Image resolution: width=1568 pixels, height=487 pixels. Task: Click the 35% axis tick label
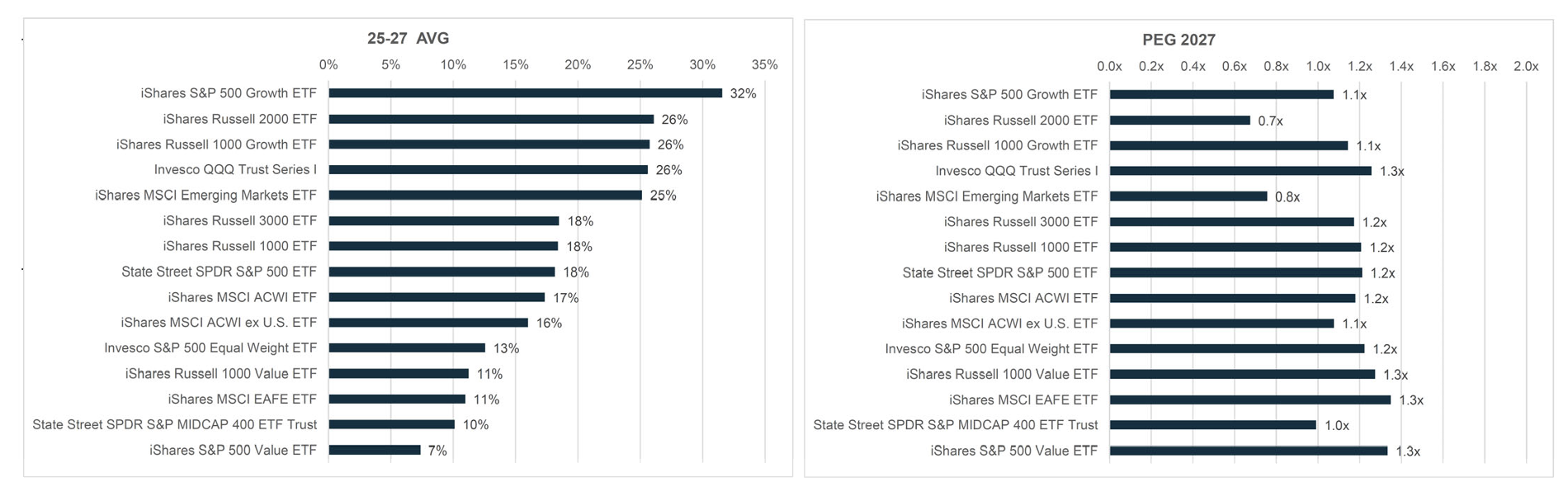pyautogui.click(x=764, y=64)
